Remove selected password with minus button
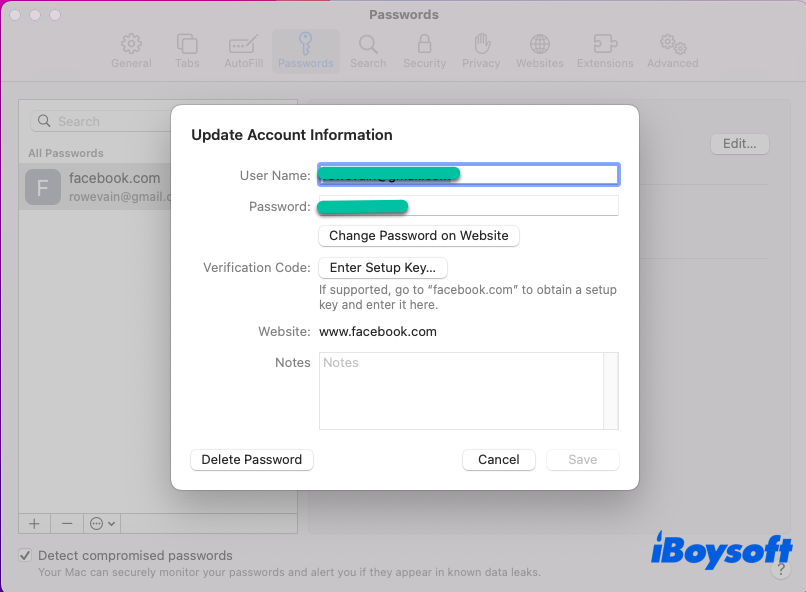The width and height of the screenshot is (806, 592). (67, 524)
